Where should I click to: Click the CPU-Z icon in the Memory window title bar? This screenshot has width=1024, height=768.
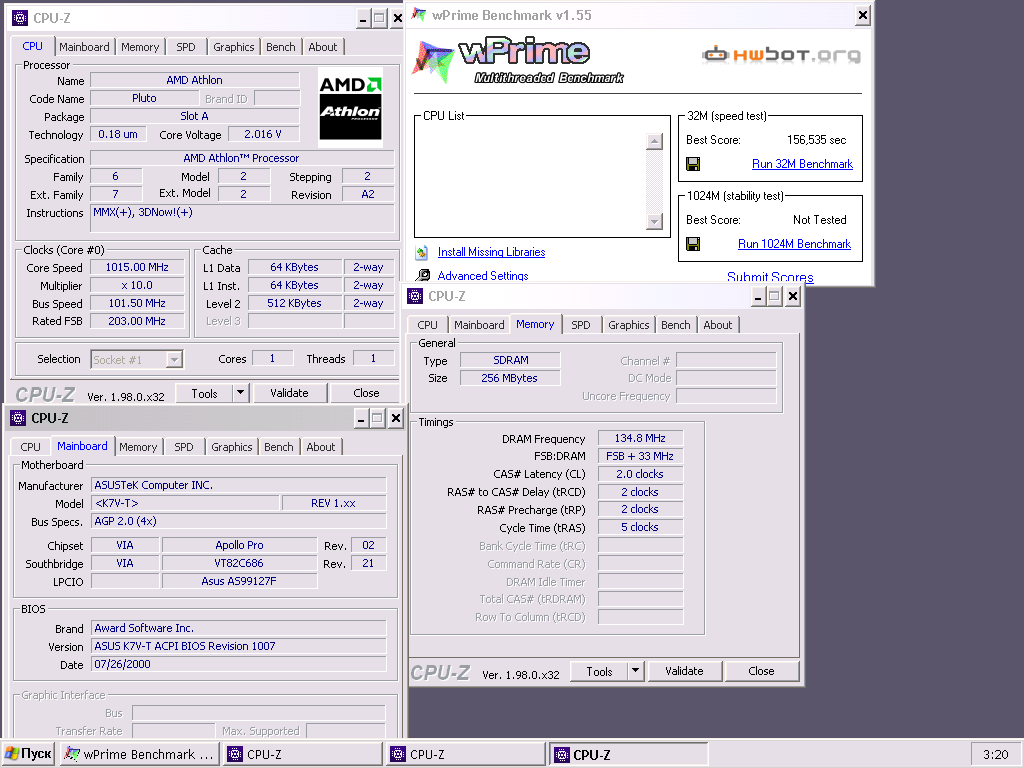click(x=415, y=296)
